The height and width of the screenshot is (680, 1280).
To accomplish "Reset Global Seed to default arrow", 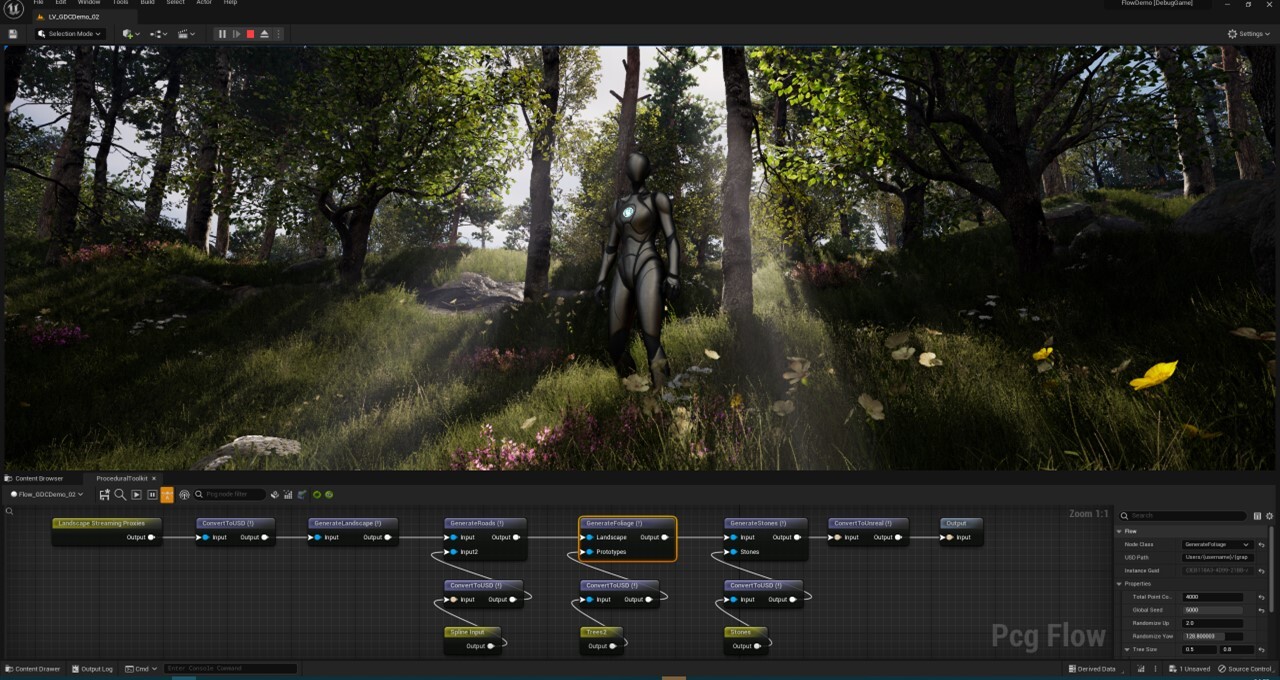I will [x=1262, y=610].
